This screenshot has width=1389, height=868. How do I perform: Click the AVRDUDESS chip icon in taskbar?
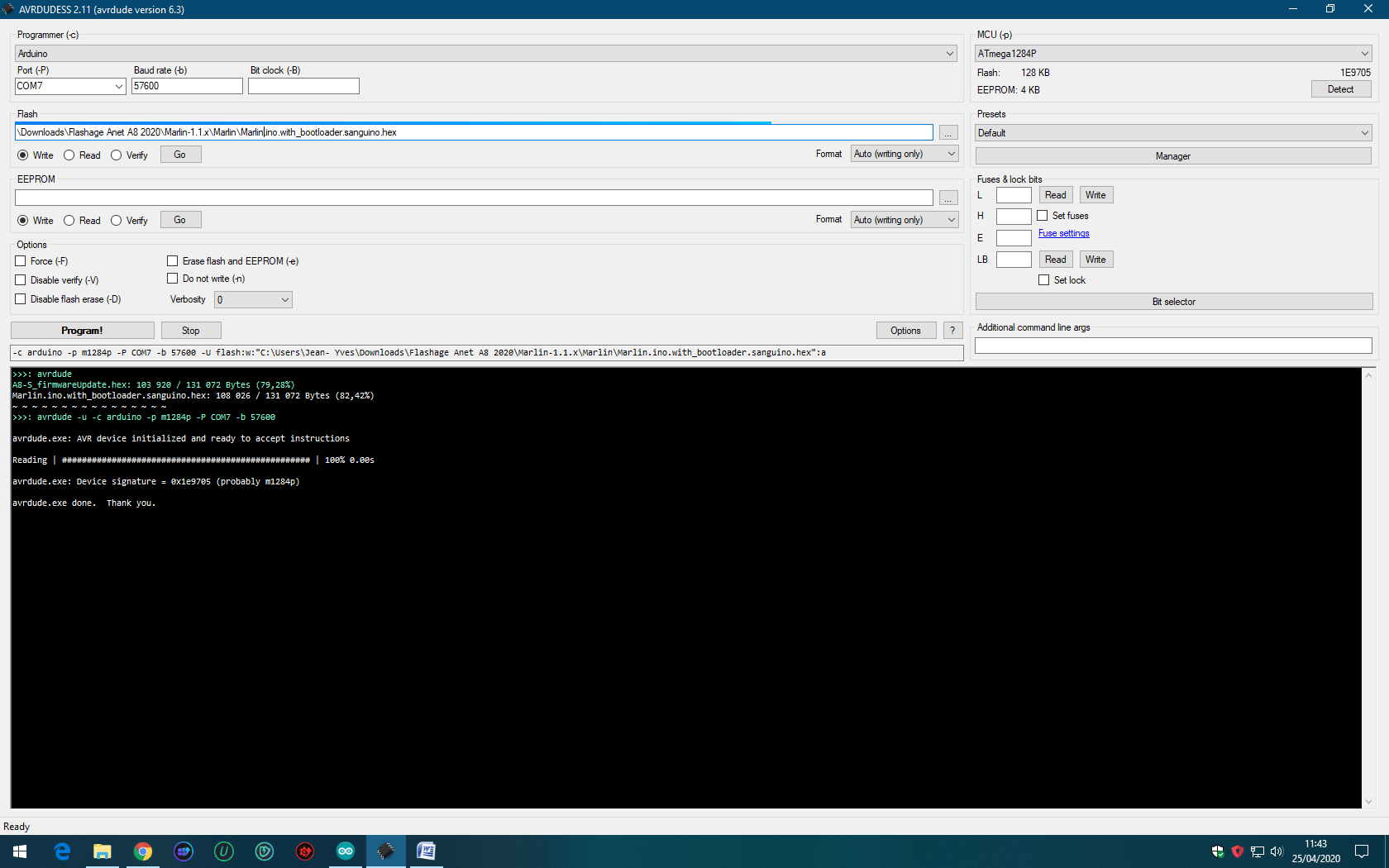click(386, 851)
